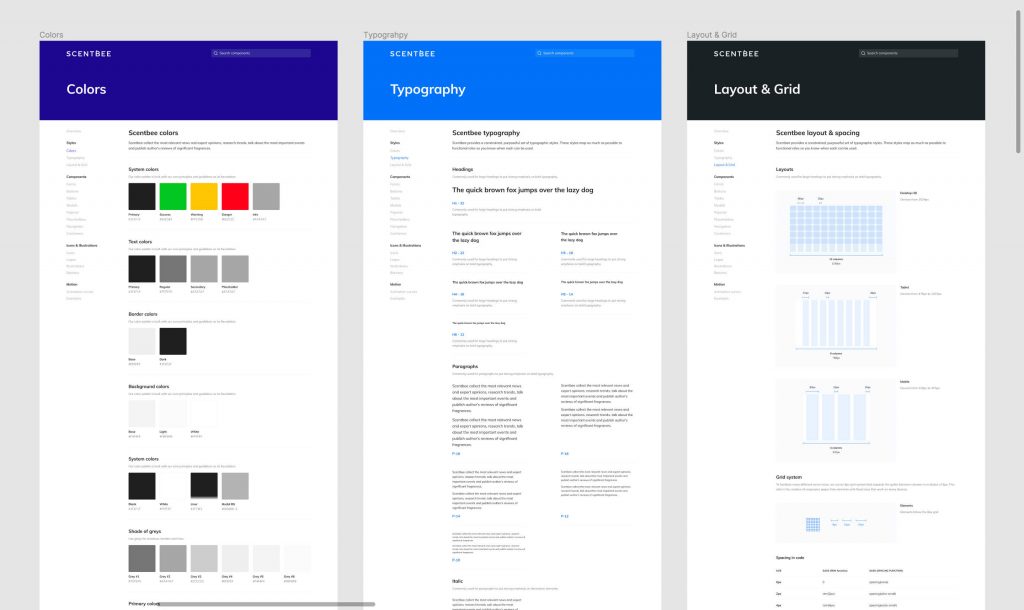Pick the Base background color swatch
The width and height of the screenshot is (1024, 610).
pyautogui.click(x=142, y=414)
